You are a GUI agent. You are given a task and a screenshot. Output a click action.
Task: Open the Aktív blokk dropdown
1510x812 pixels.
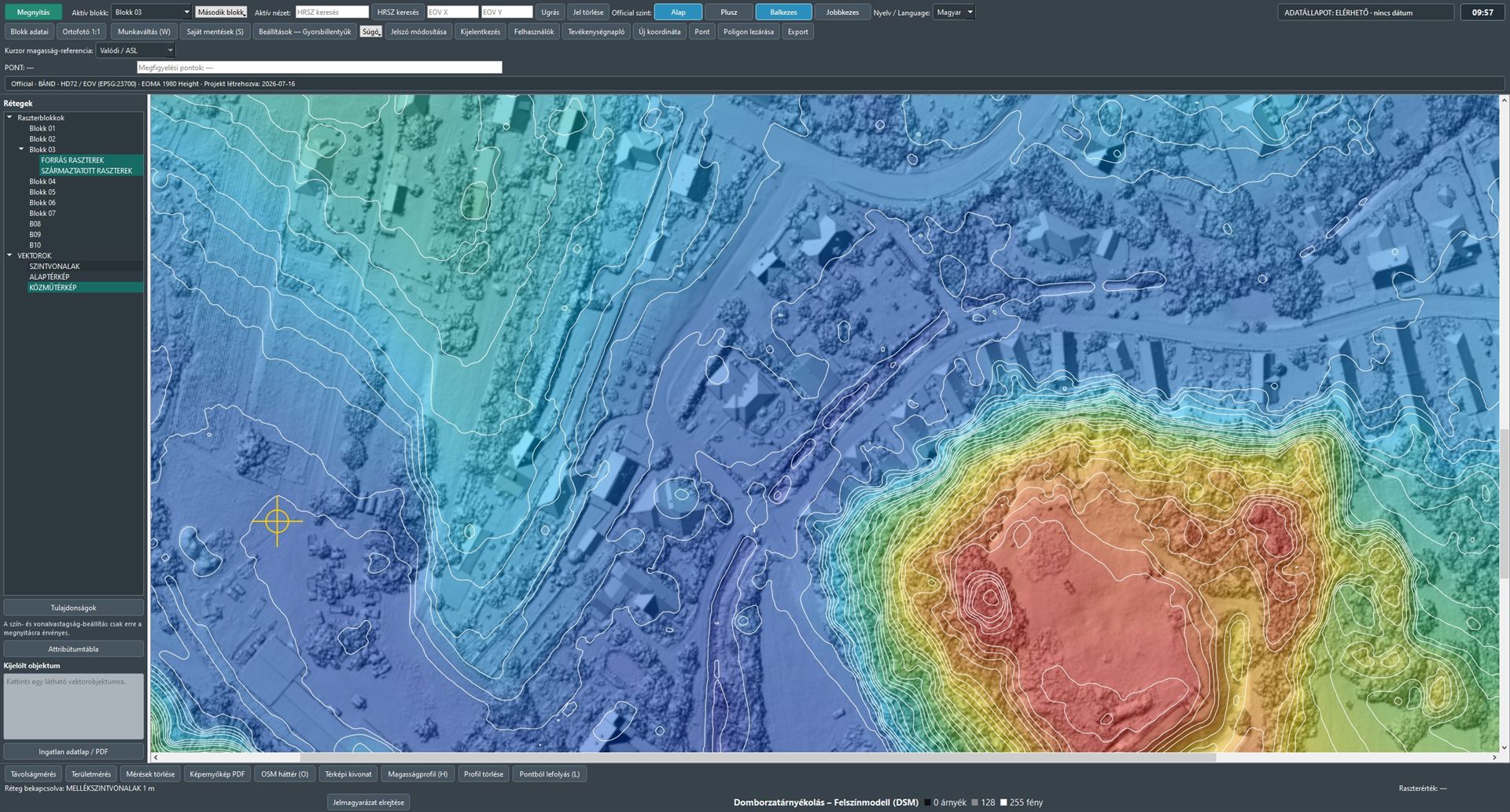pos(151,13)
